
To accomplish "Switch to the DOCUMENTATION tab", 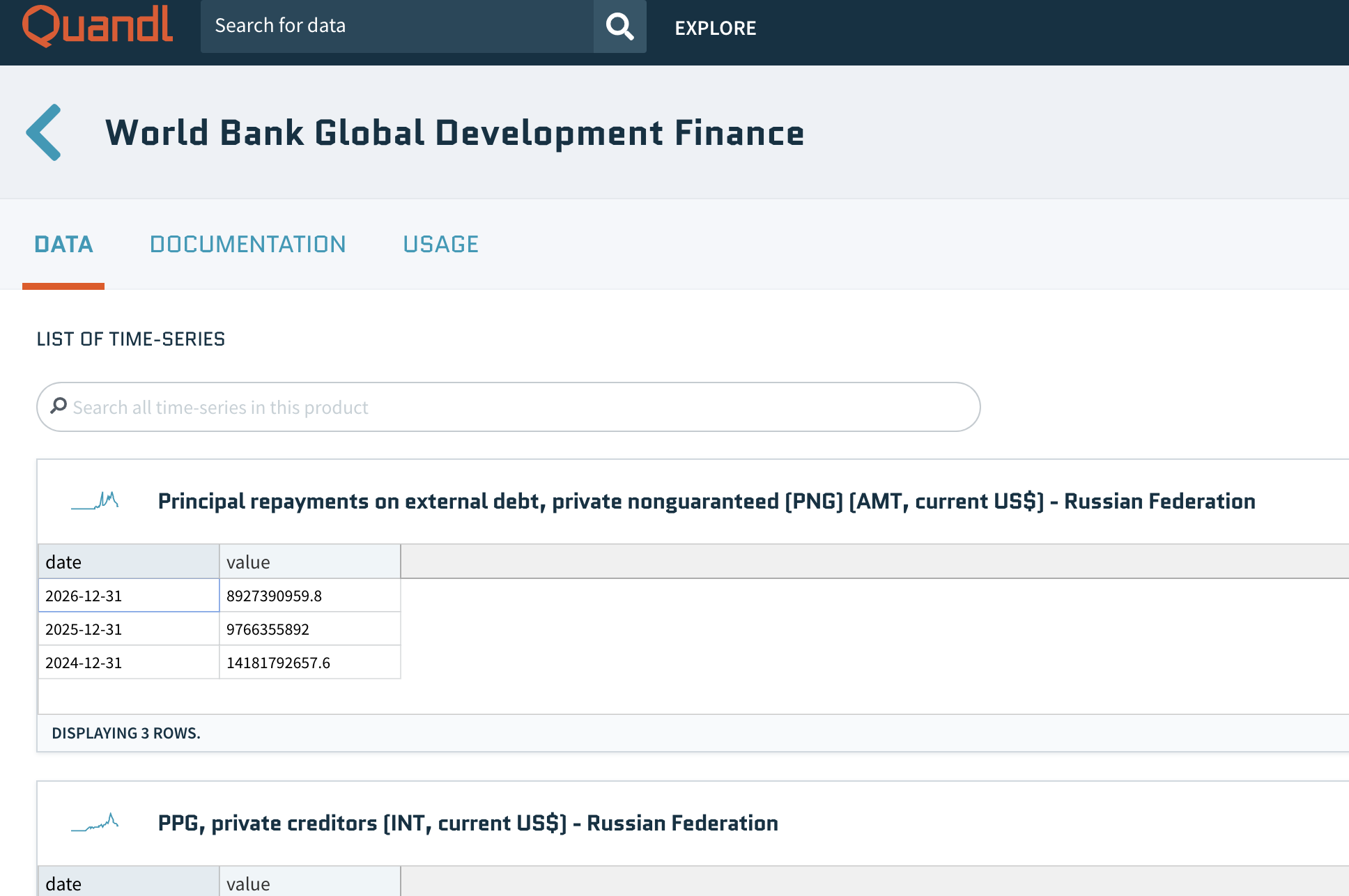I will pyautogui.click(x=247, y=245).
